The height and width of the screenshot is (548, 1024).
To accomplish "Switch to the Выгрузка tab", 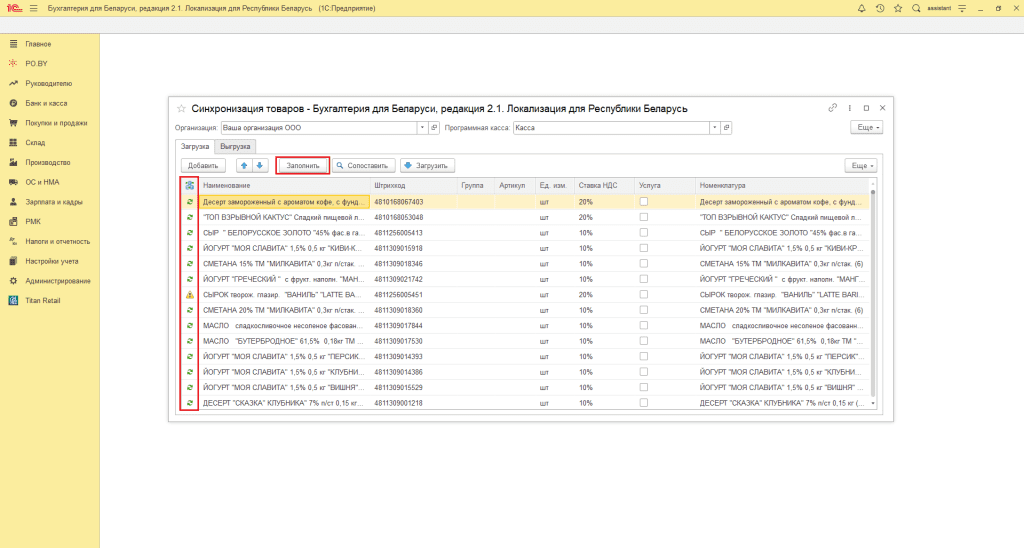I will coord(235,146).
